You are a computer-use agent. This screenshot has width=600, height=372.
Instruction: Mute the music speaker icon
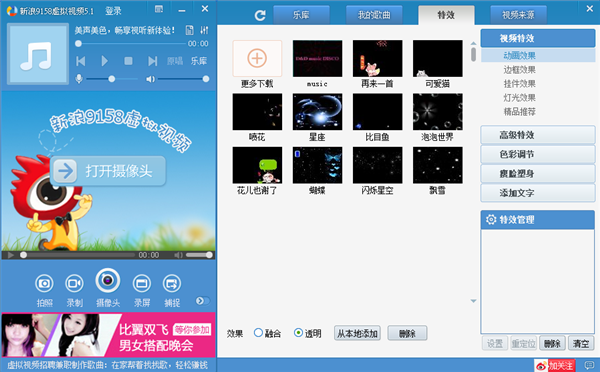pyautogui.click(x=150, y=79)
